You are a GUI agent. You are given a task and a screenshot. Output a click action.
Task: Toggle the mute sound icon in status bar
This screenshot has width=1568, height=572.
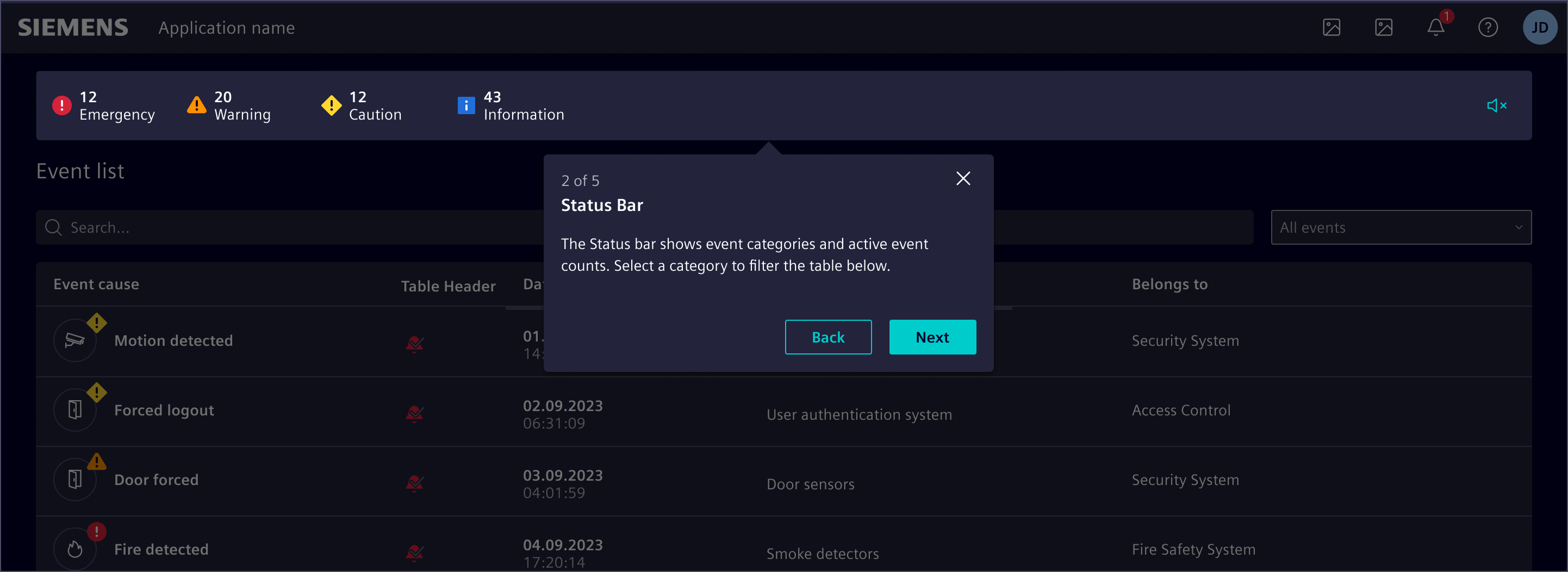1497,106
